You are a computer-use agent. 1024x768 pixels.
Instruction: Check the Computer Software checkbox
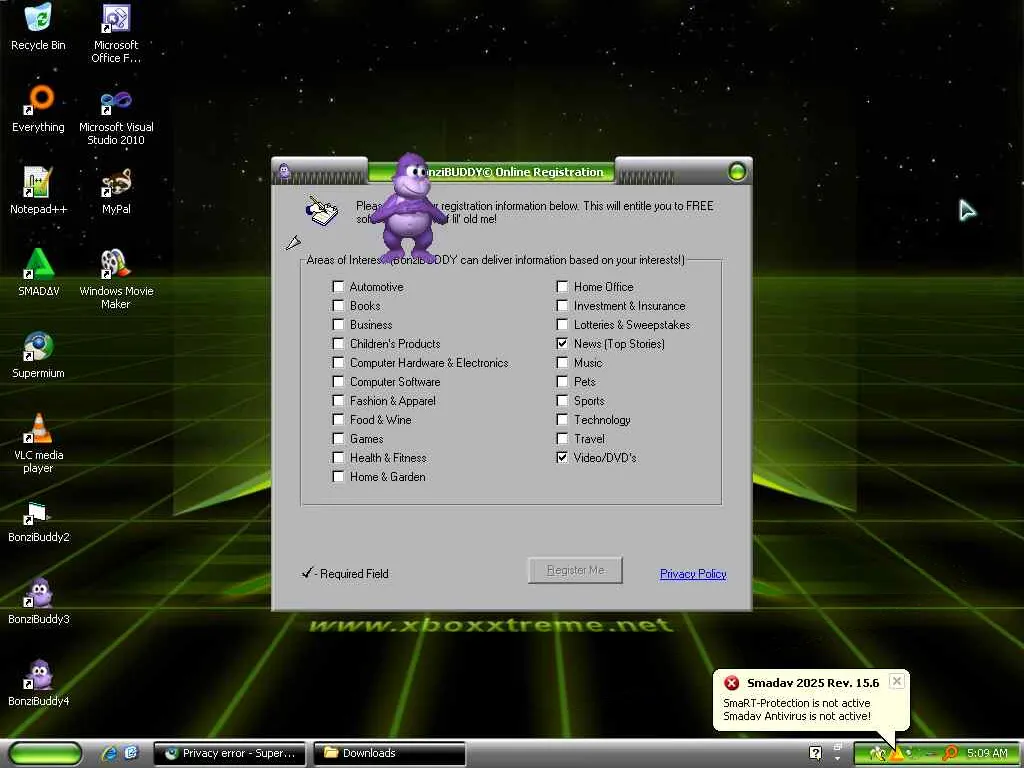tap(338, 381)
